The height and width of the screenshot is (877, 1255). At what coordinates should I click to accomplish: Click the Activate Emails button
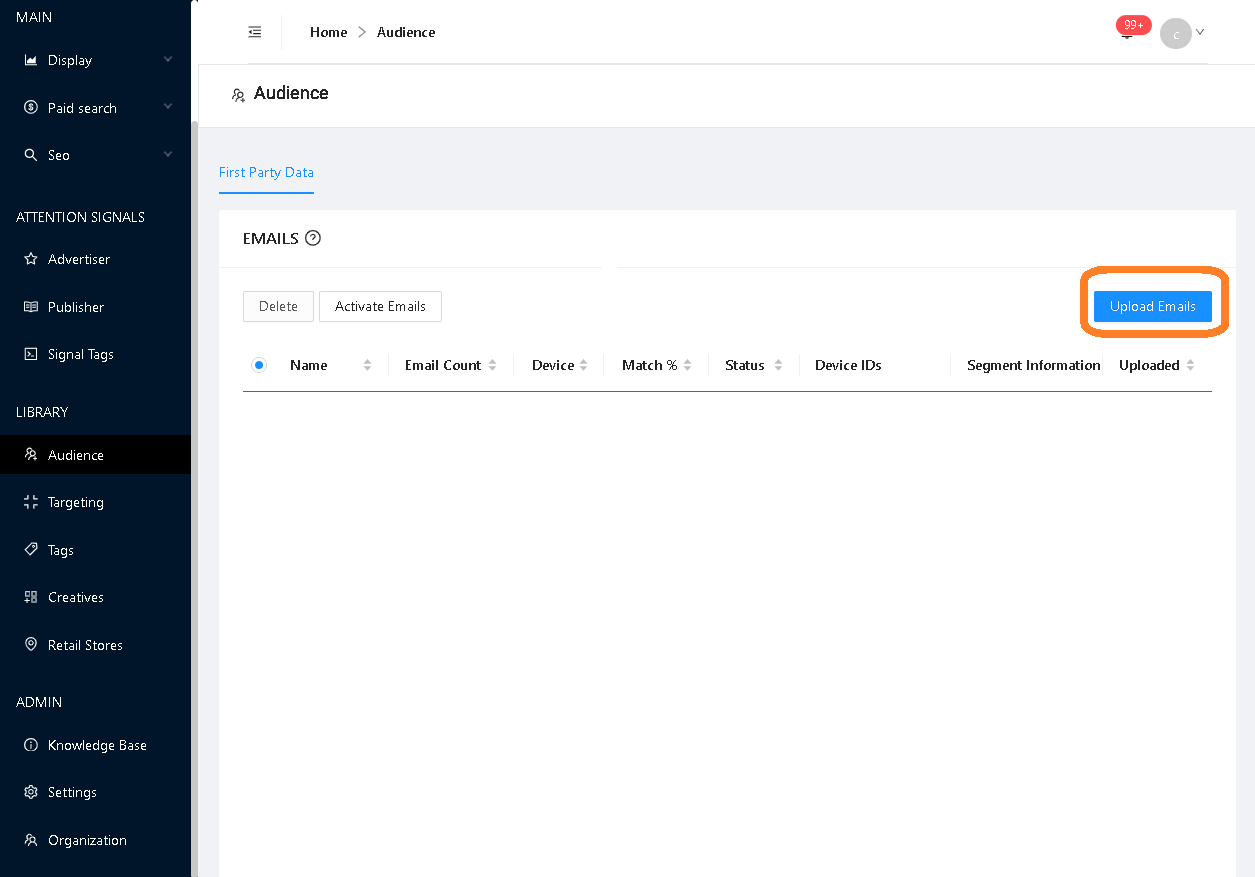pyautogui.click(x=380, y=306)
